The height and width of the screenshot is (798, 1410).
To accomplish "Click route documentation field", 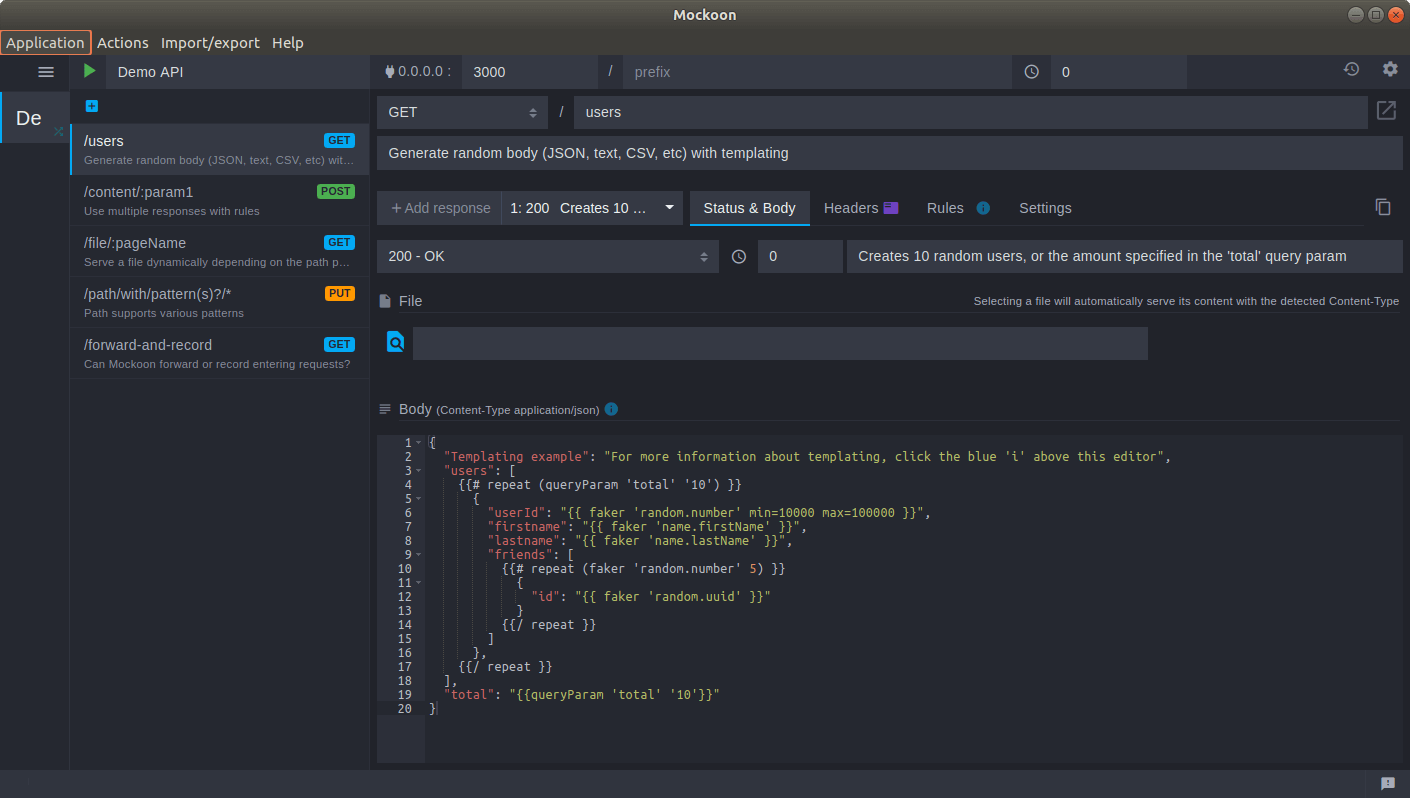I will click(x=890, y=153).
